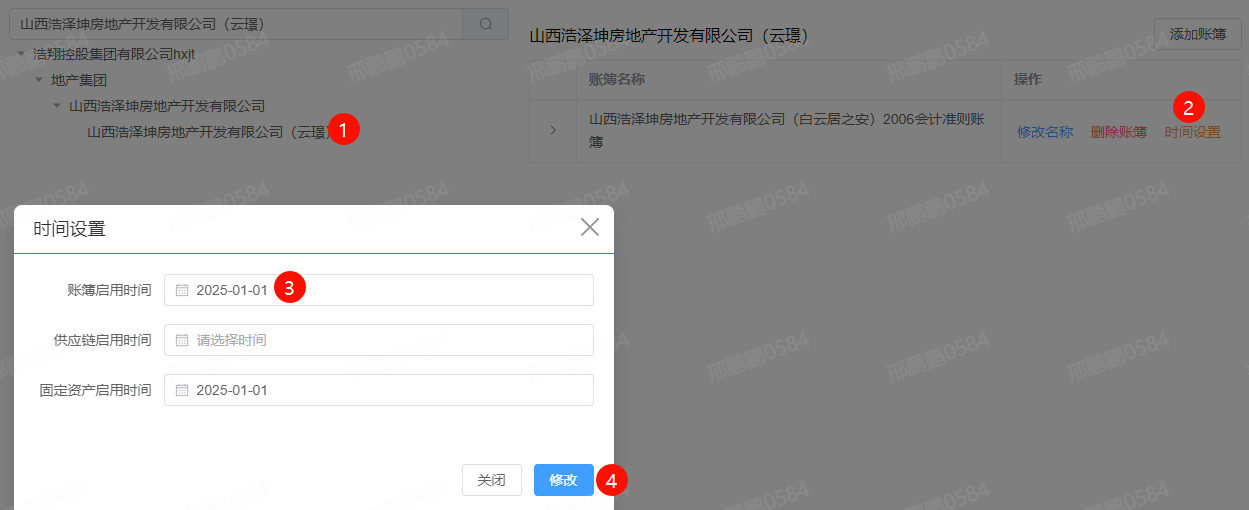Open 时间设置 from the table row
The width and height of the screenshot is (1249, 510).
click(x=1193, y=132)
